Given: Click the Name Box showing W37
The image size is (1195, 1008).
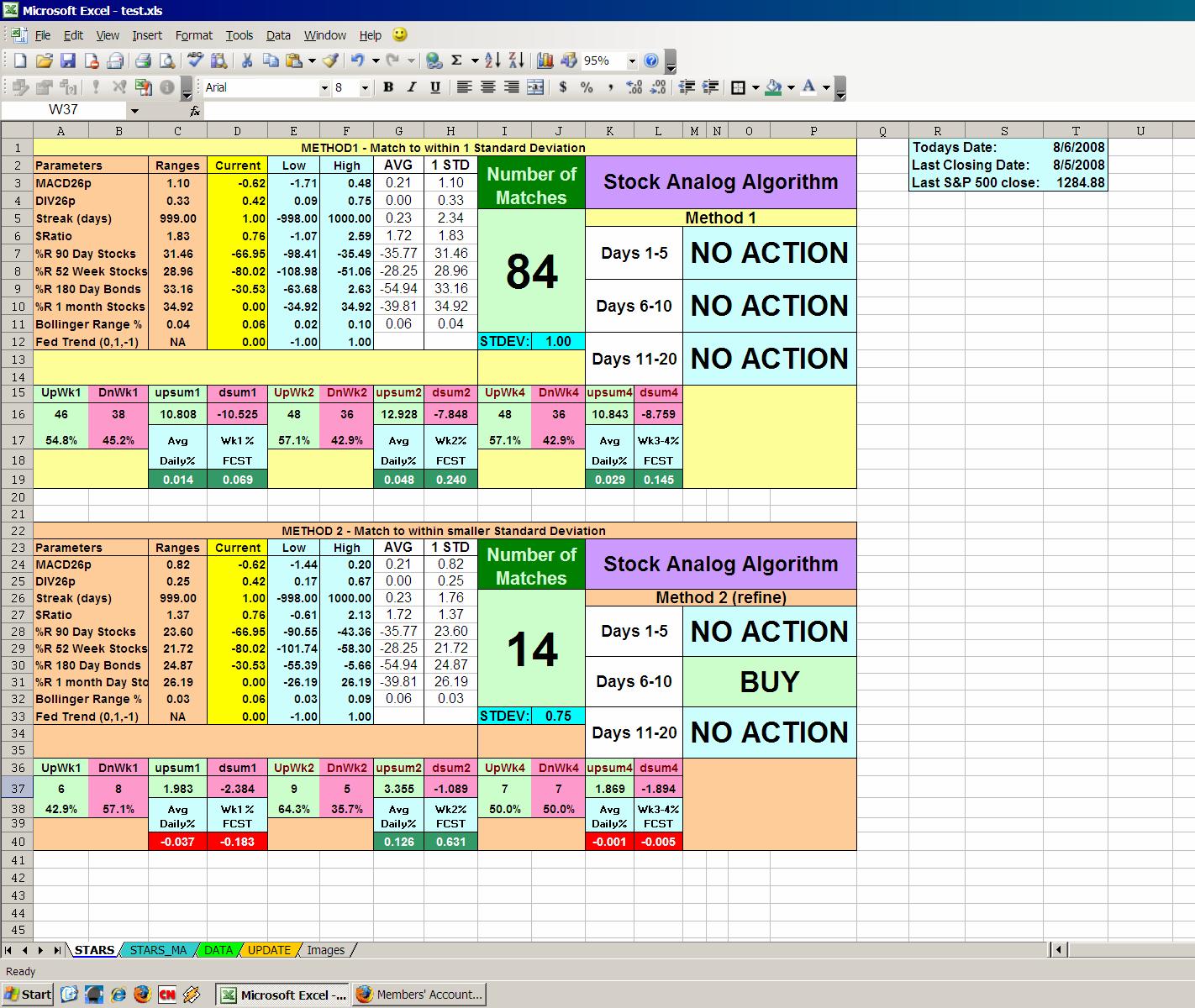Looking at the screenshot, I should (x=64, y=110).
